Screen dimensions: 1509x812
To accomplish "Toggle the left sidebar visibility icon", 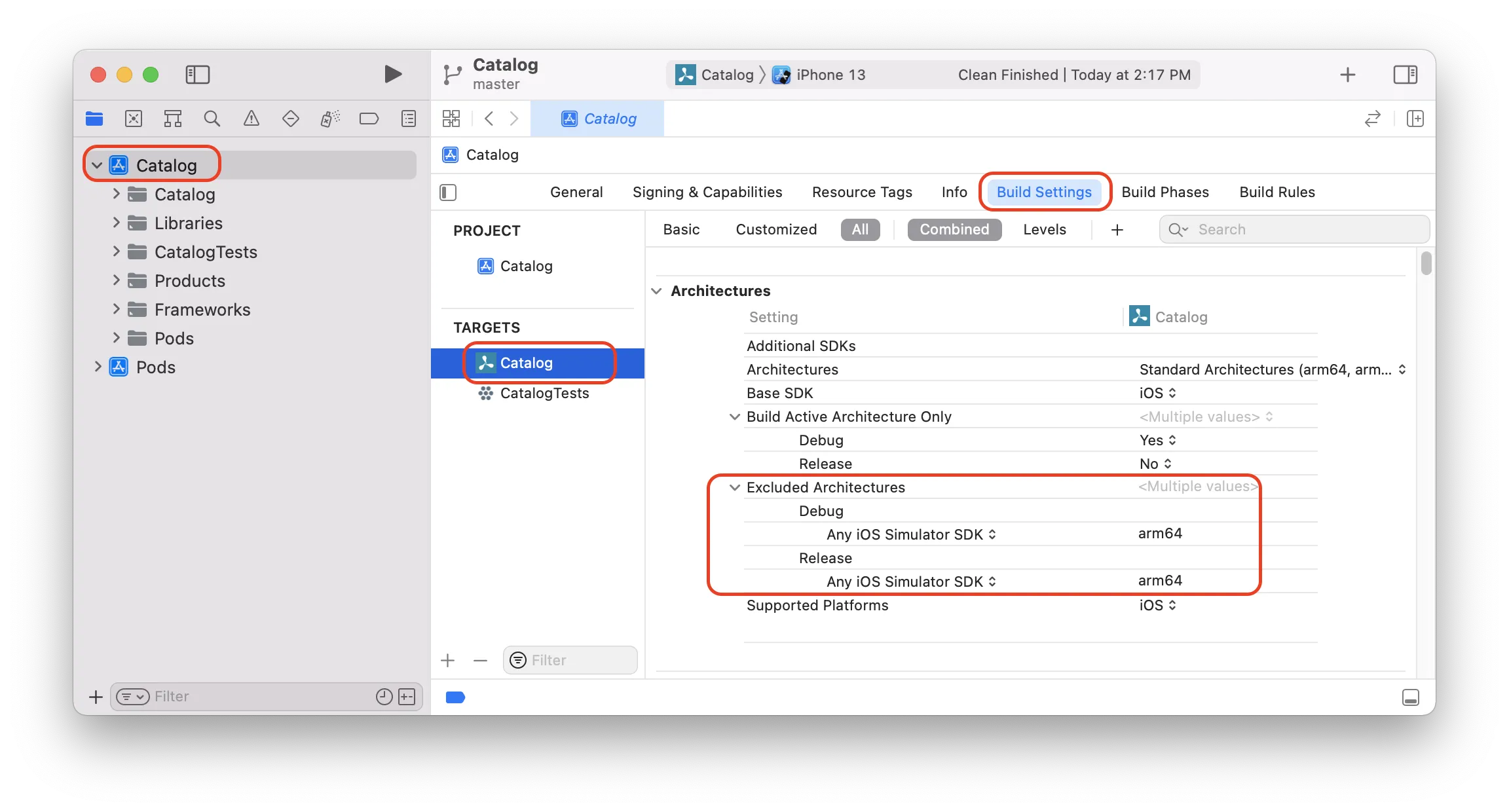I will pyautogui.click(x=197, y=75).
